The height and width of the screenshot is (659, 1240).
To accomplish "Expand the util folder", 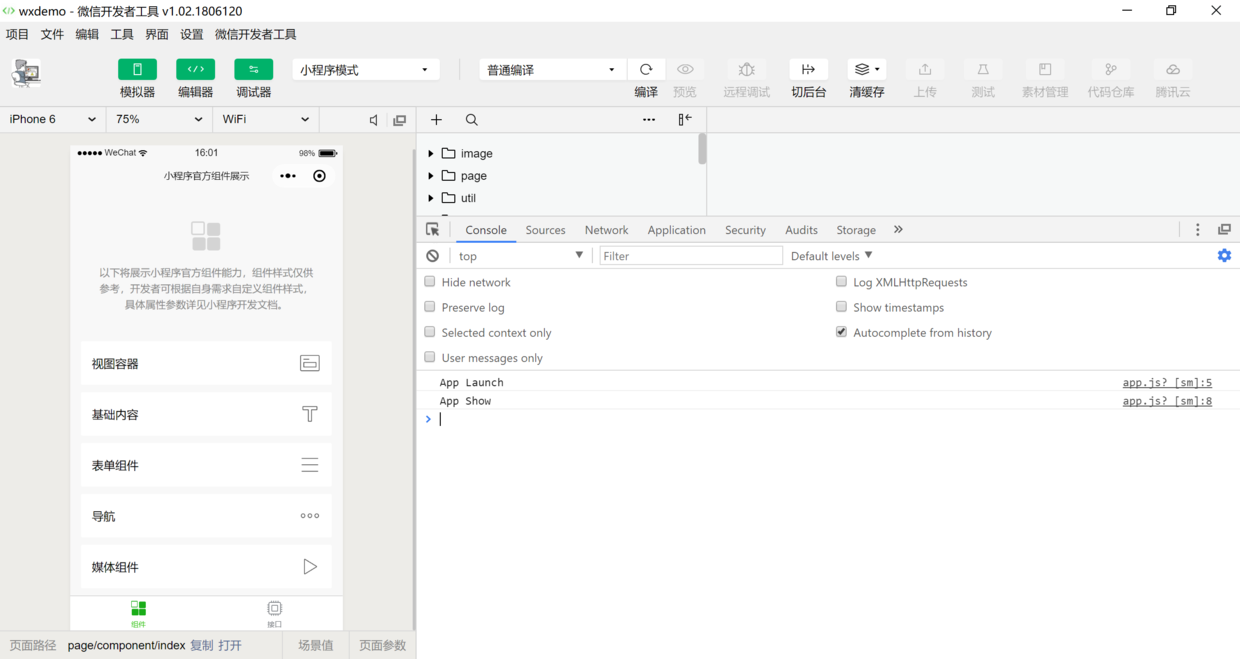I will pyautogui.click(x=431, y=198).
